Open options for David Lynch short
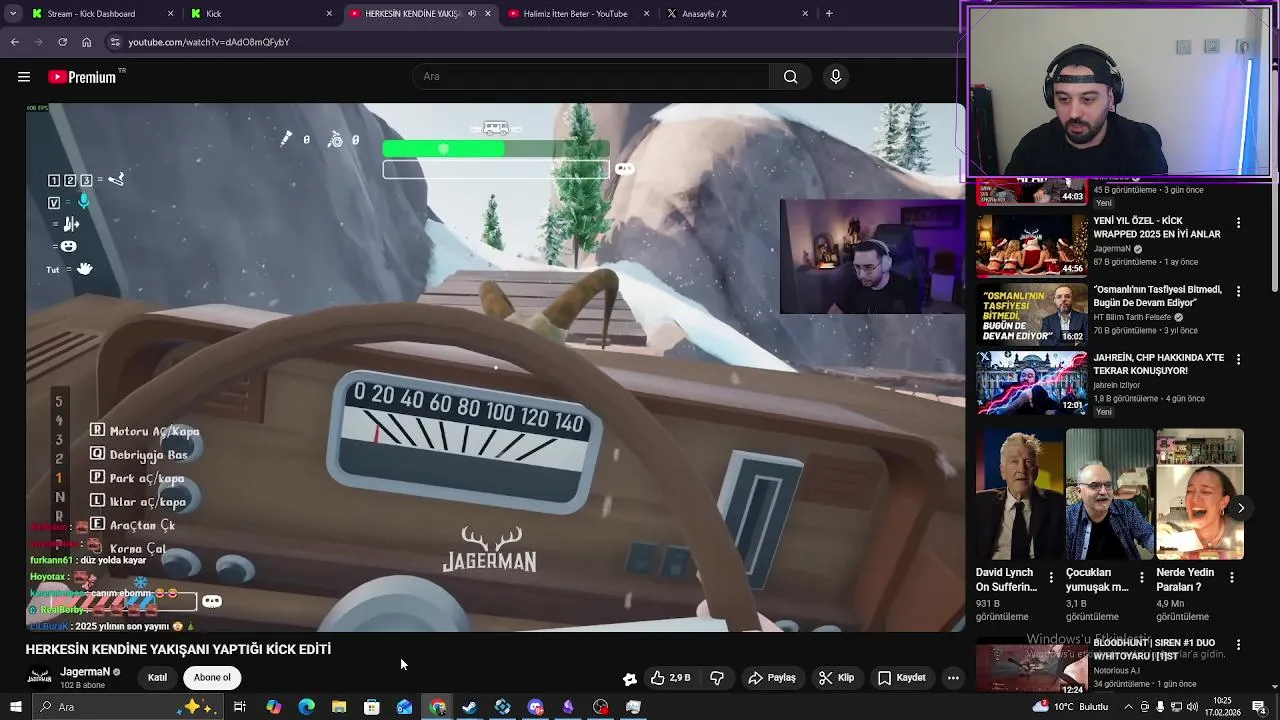Screen dimensions: 1280x720 1051,577
